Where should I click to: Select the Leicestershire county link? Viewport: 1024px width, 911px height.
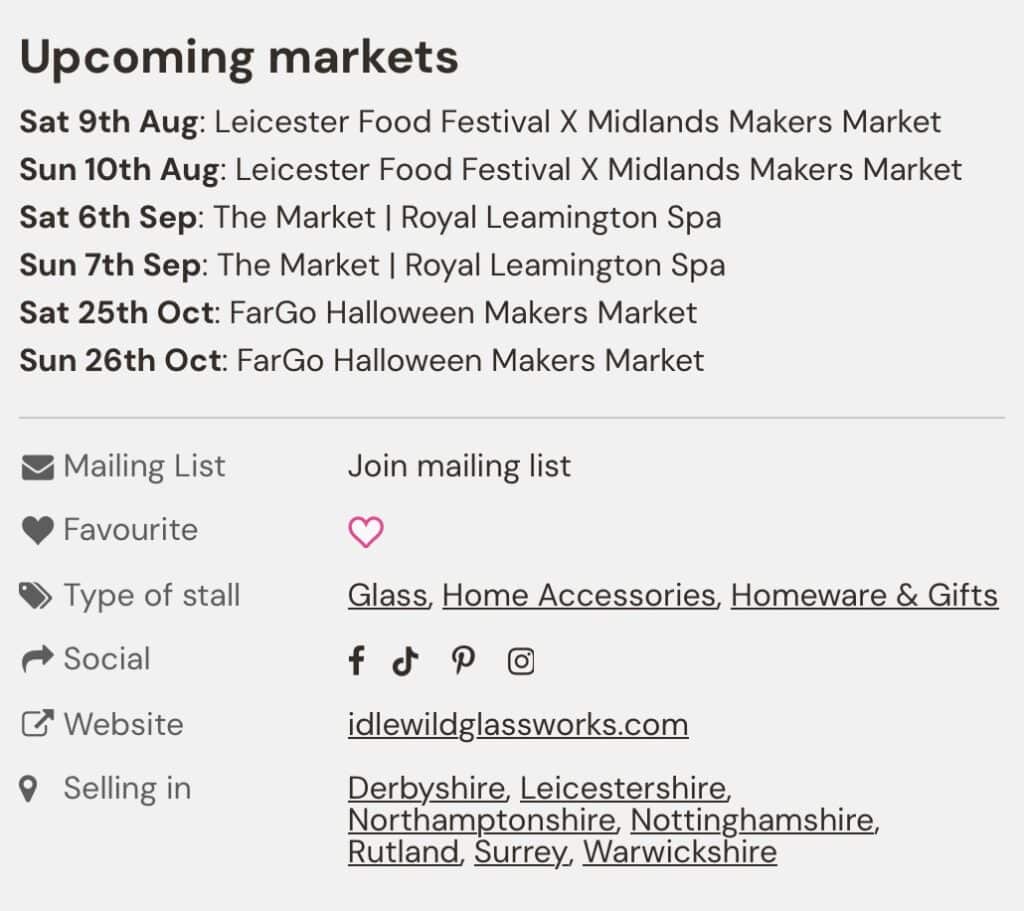pos(623,788)
